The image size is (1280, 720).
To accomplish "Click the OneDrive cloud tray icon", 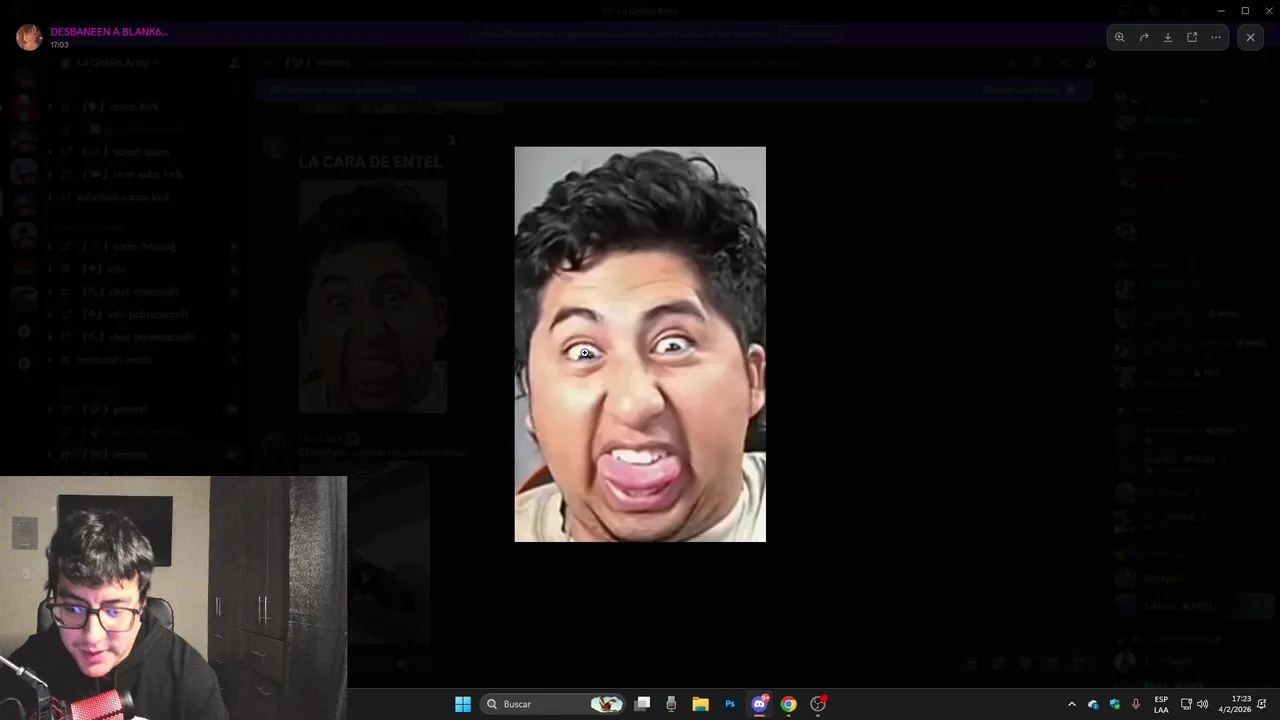I will click(1093, 704).
